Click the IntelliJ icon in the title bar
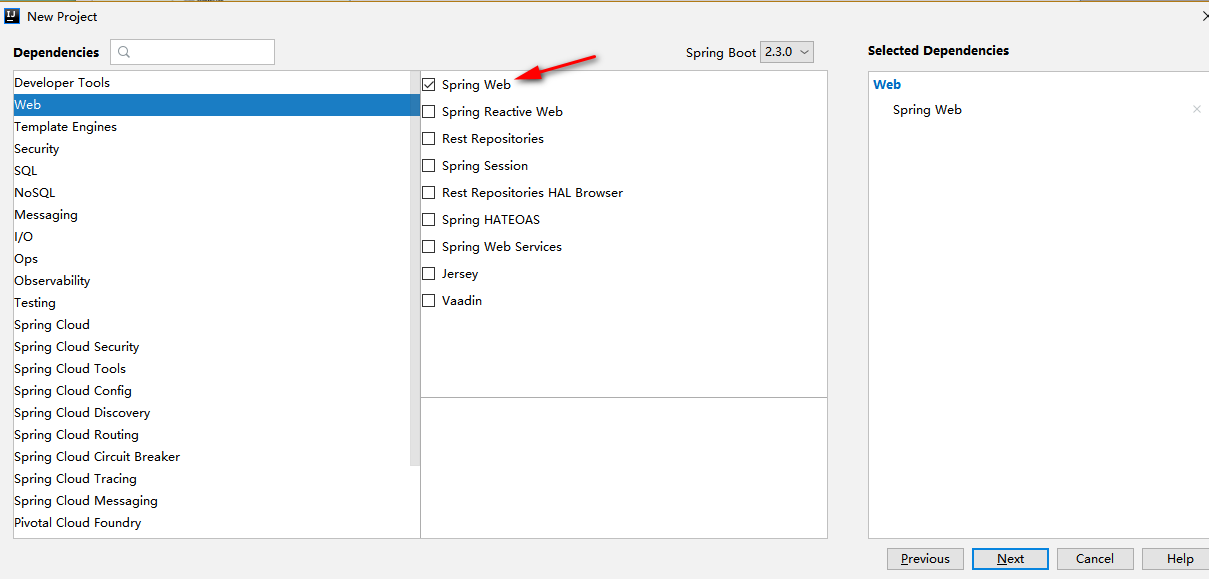1209x579 pixels. pyautogui.click(x=12, y=16)
